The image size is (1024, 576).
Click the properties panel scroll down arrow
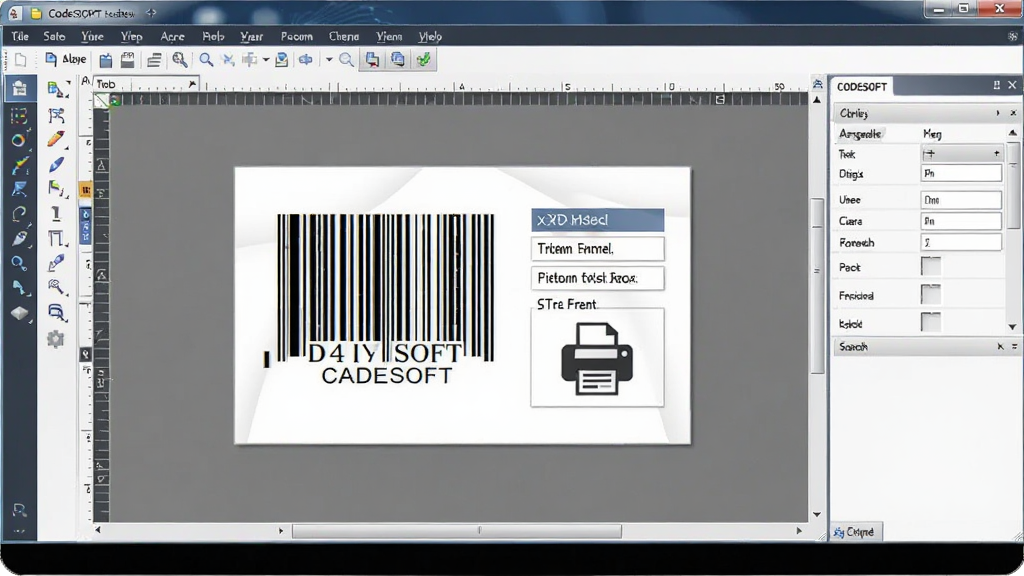click(x=1012, y=327)
